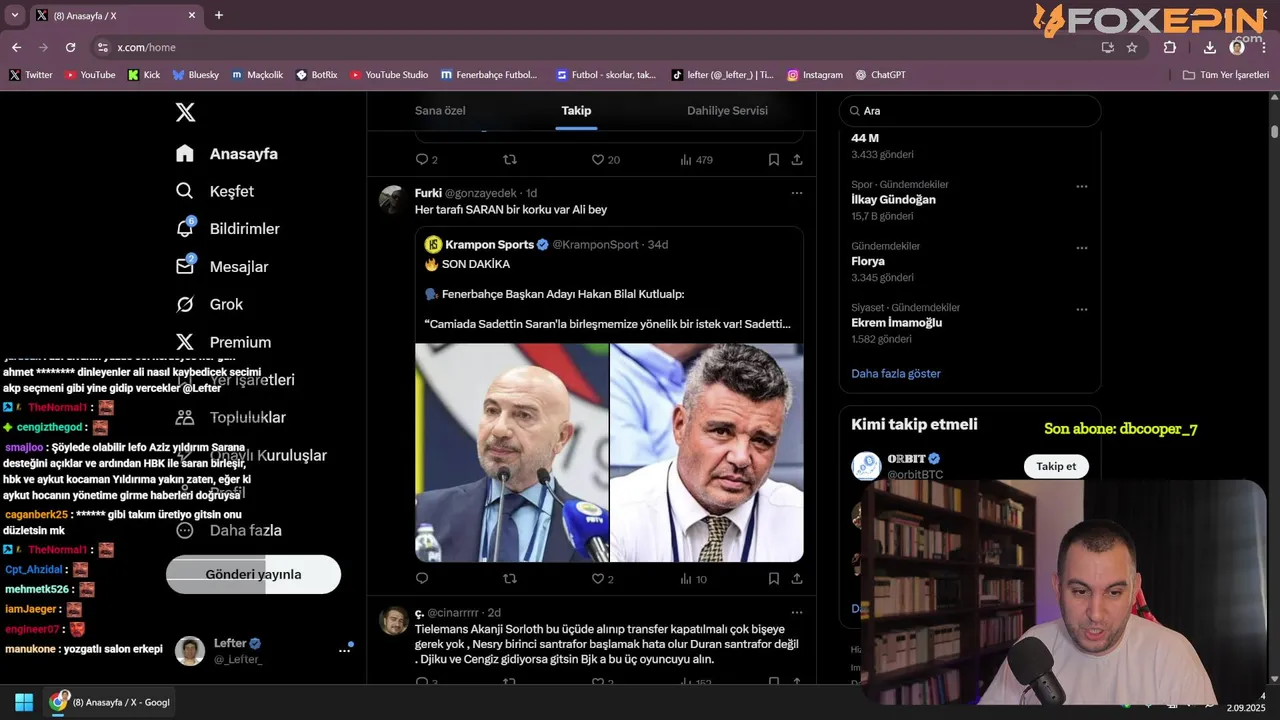Screen dimensions: 1280x720
Task: Switch to Sana özel tab
Action: [x=440, y=110]
